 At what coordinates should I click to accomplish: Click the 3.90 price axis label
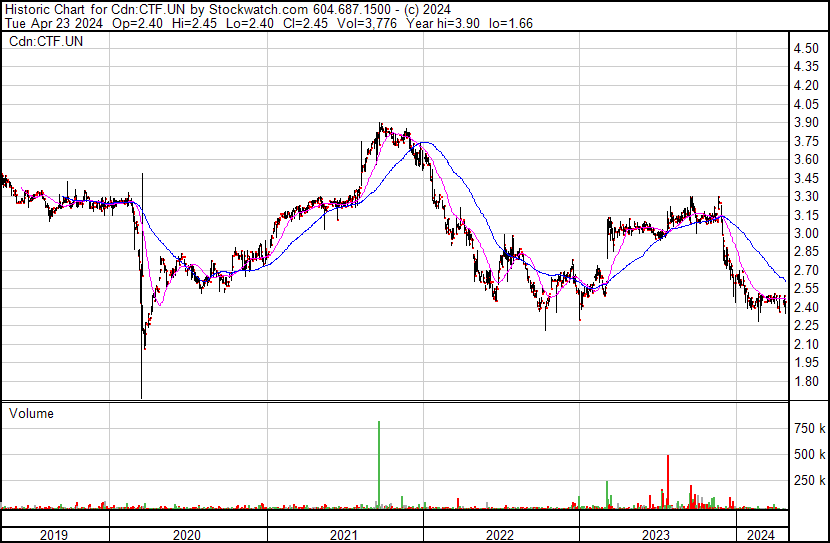tap(806, 122)
